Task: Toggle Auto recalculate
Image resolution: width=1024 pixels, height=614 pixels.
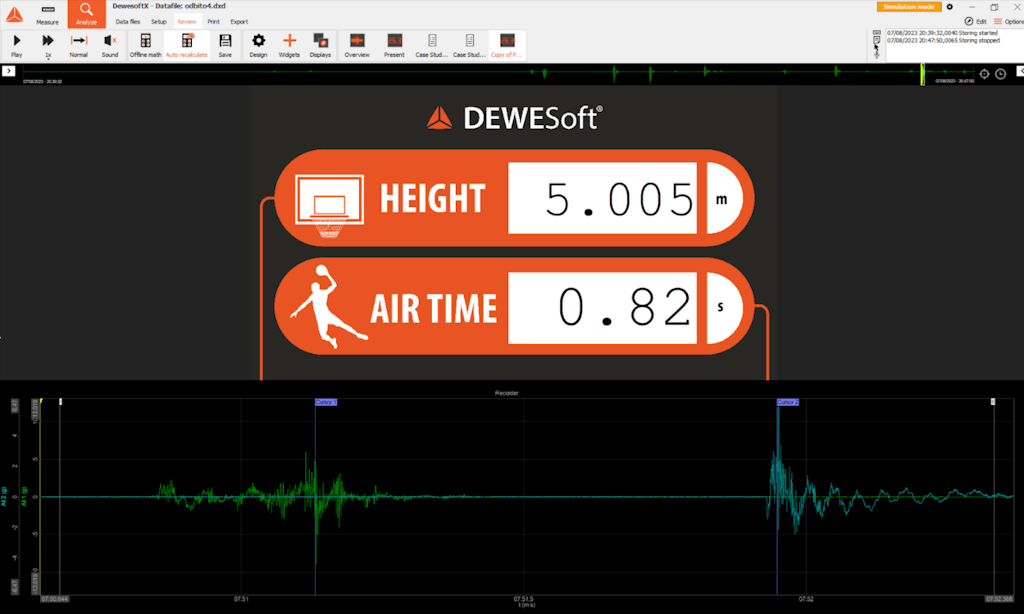Action: pos(187,46)
